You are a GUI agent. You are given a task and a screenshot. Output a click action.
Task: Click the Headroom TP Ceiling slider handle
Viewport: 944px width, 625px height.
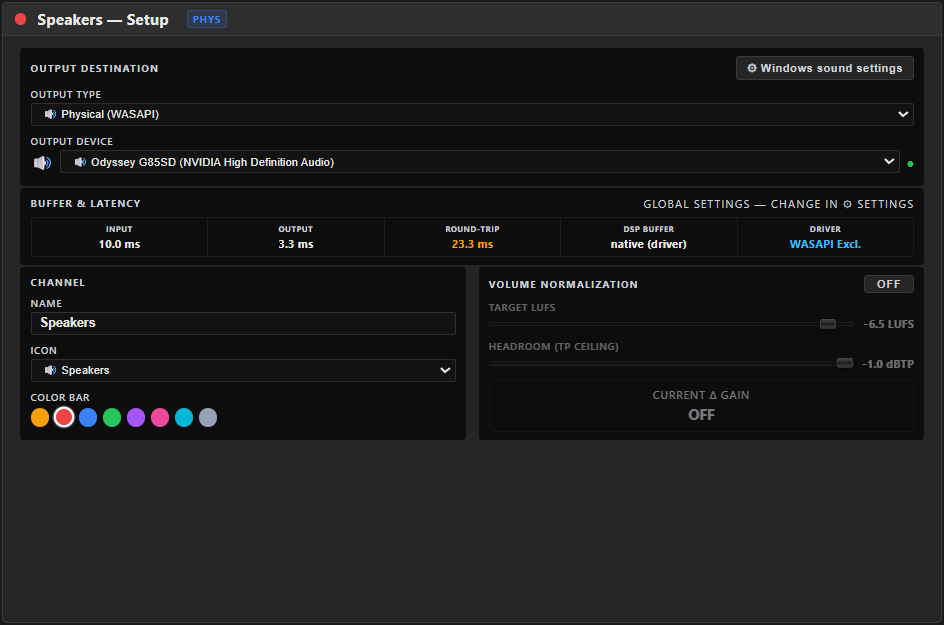point(845,363)
